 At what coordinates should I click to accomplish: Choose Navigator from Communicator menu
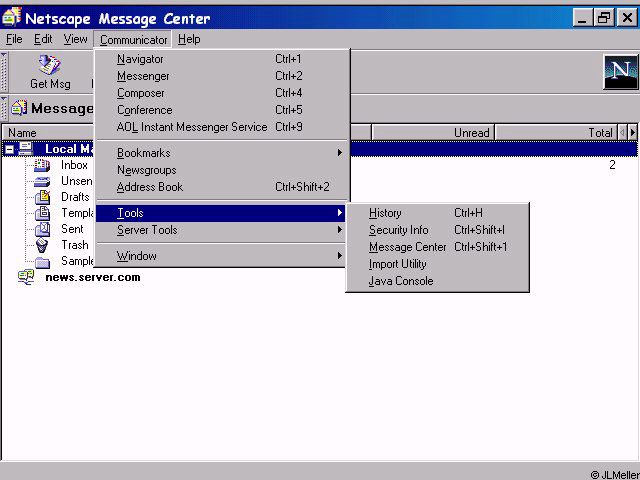click(221, 59)
